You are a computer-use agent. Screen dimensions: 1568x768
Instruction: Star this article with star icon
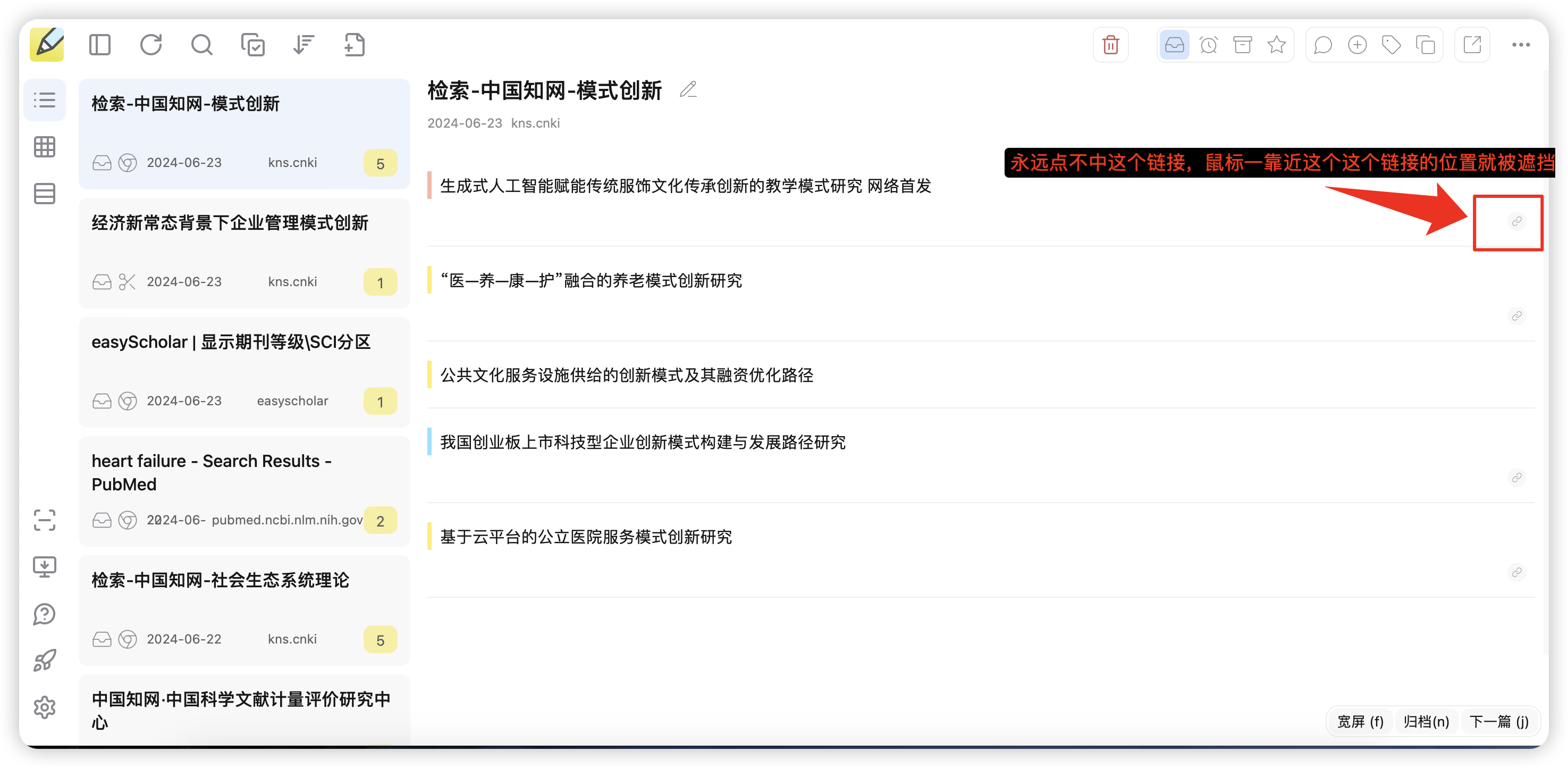1276,45
